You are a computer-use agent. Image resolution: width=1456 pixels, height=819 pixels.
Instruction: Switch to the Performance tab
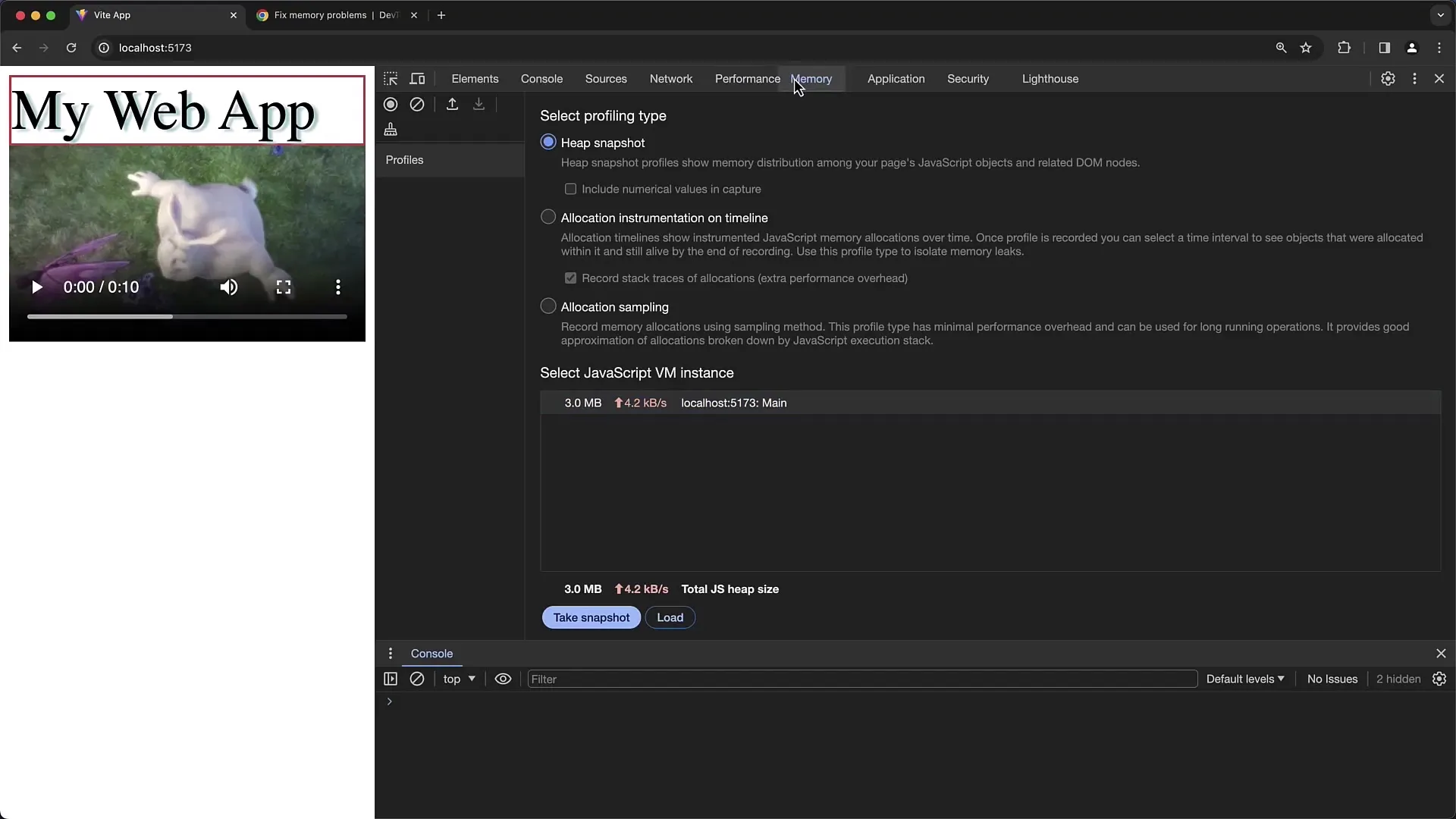pyautogui.click(x=747, y=78)
